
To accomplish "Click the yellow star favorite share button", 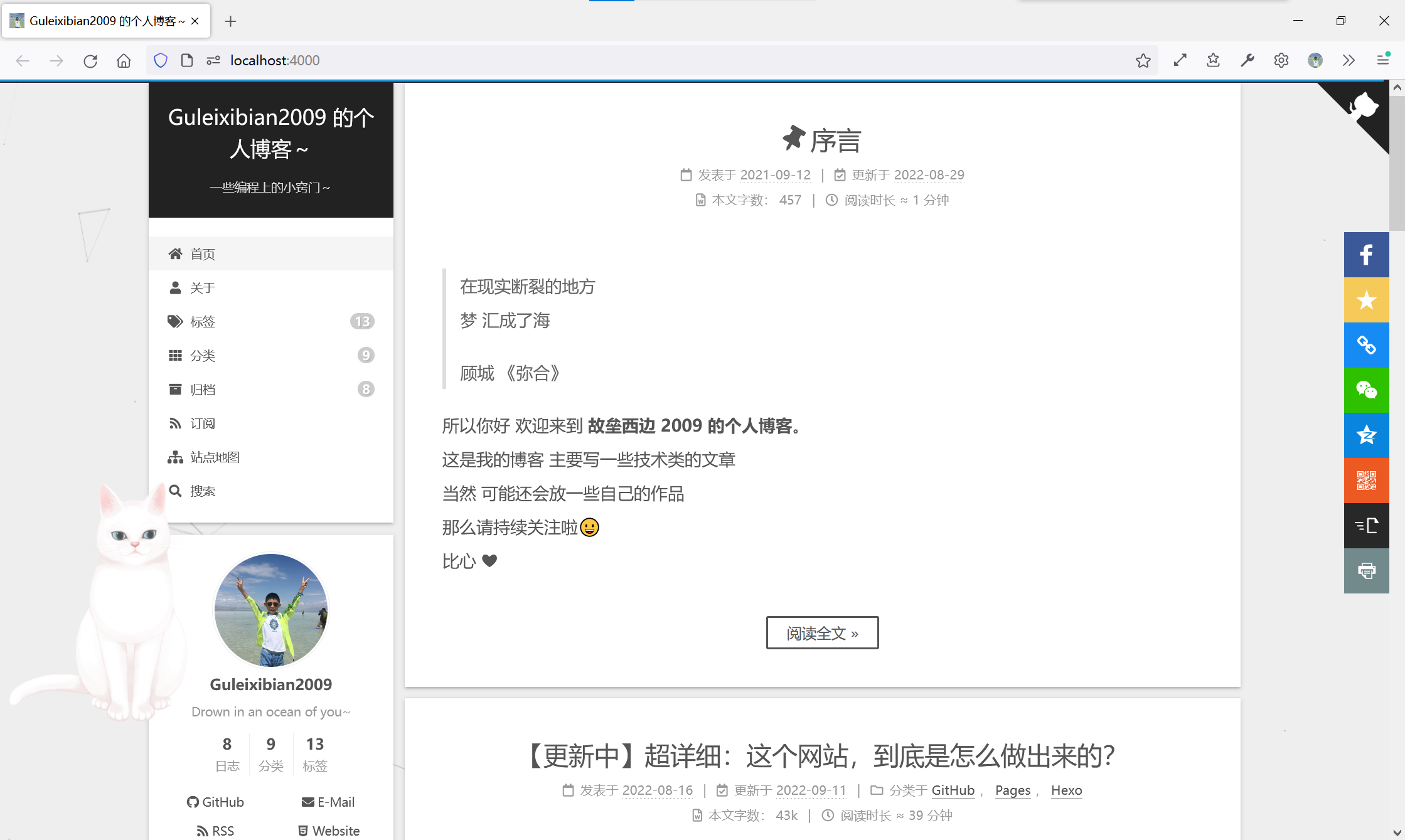I will 1366,300.
